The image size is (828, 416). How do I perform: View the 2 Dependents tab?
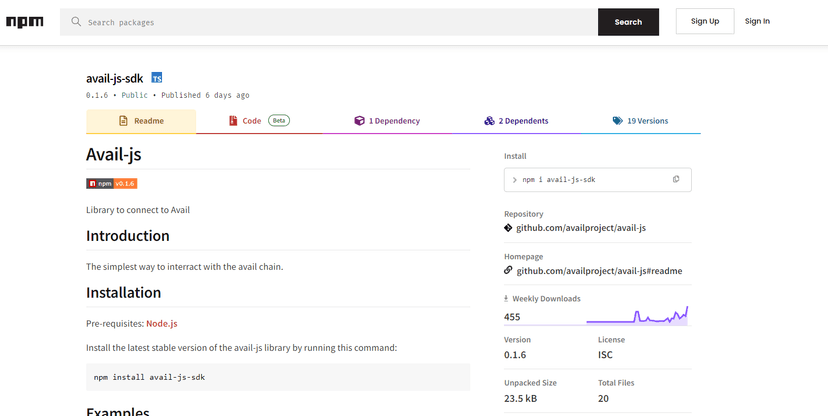[x=516, y=121]
